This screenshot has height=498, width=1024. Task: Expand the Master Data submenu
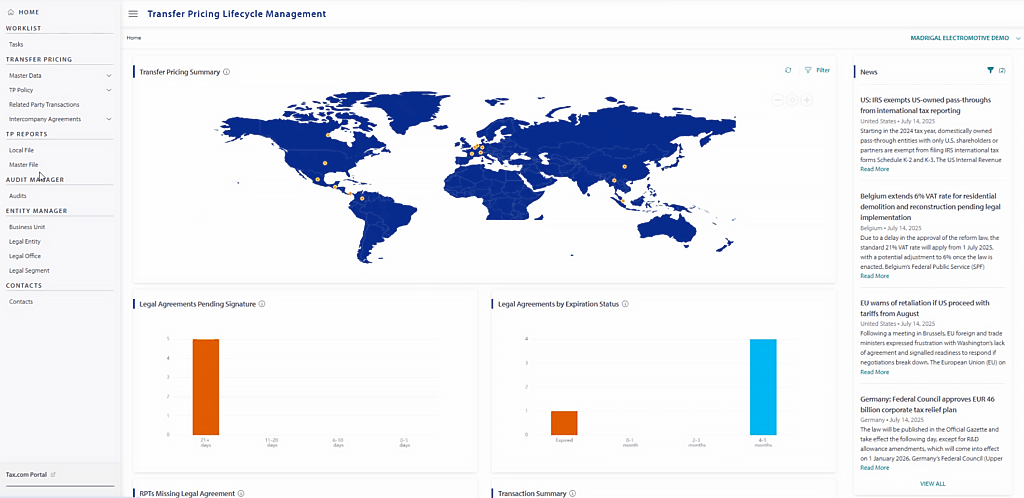(x=109, y=75)
